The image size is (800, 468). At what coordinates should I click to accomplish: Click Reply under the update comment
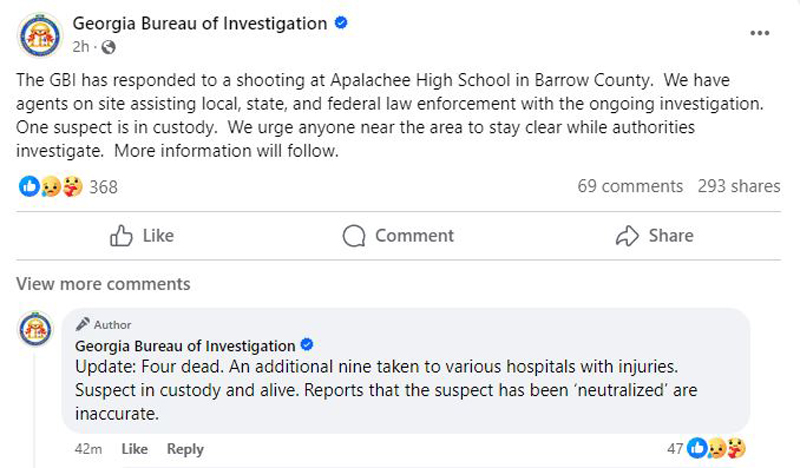tap(185, 449)
